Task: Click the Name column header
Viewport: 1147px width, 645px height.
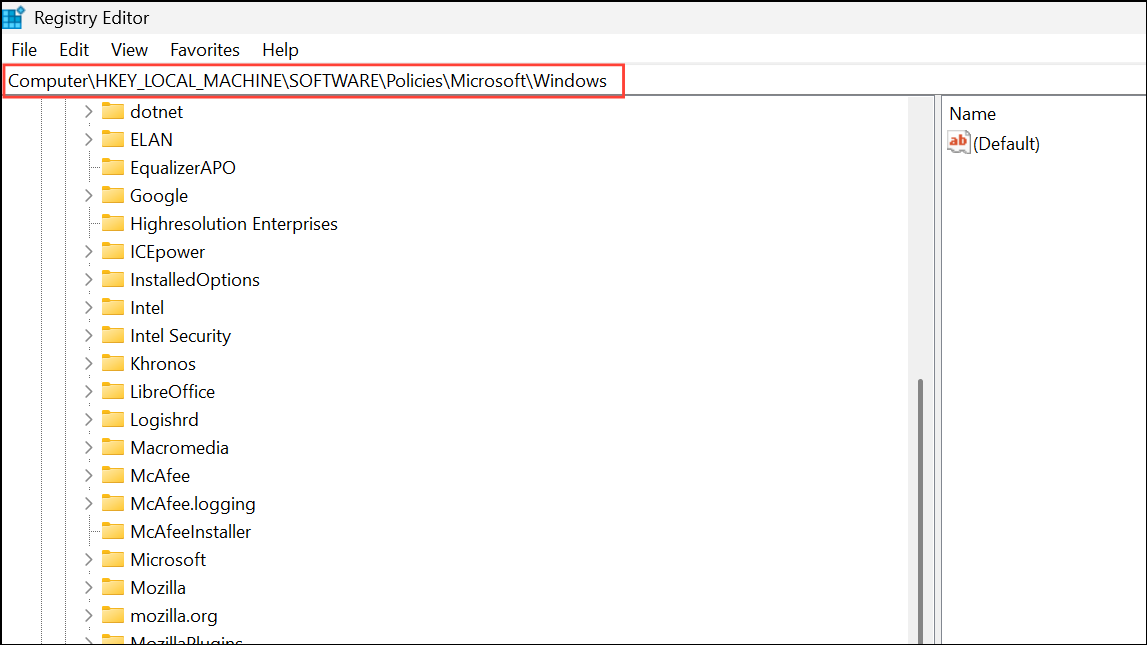Action: point(972,114)
